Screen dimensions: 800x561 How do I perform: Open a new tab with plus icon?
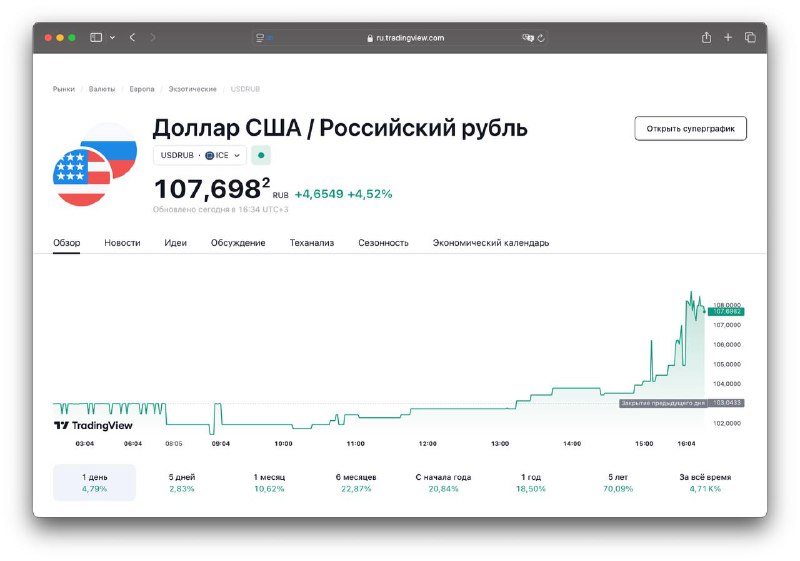[728, 37]
